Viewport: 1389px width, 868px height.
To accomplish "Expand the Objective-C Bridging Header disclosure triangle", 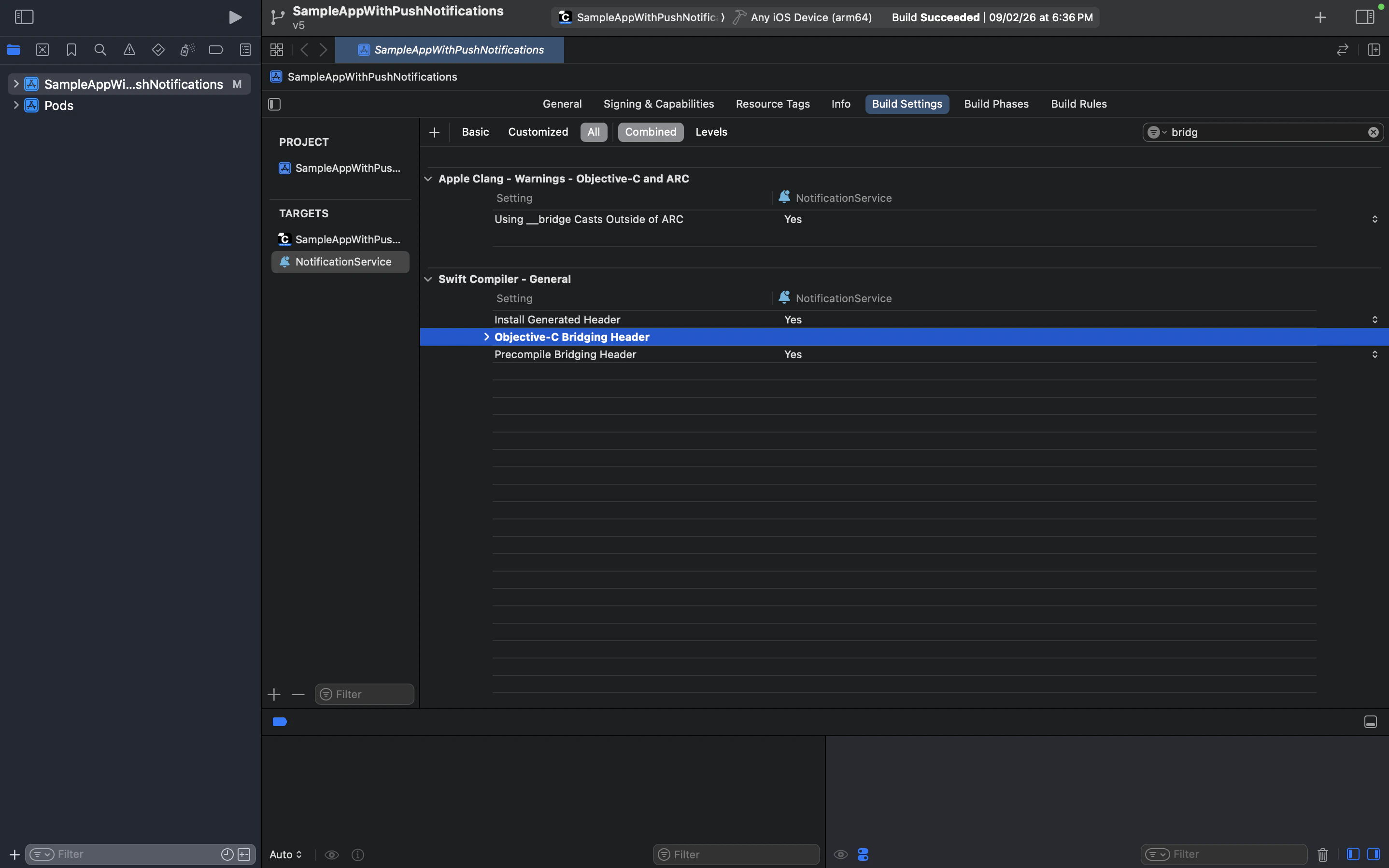I will coord(486,336).
